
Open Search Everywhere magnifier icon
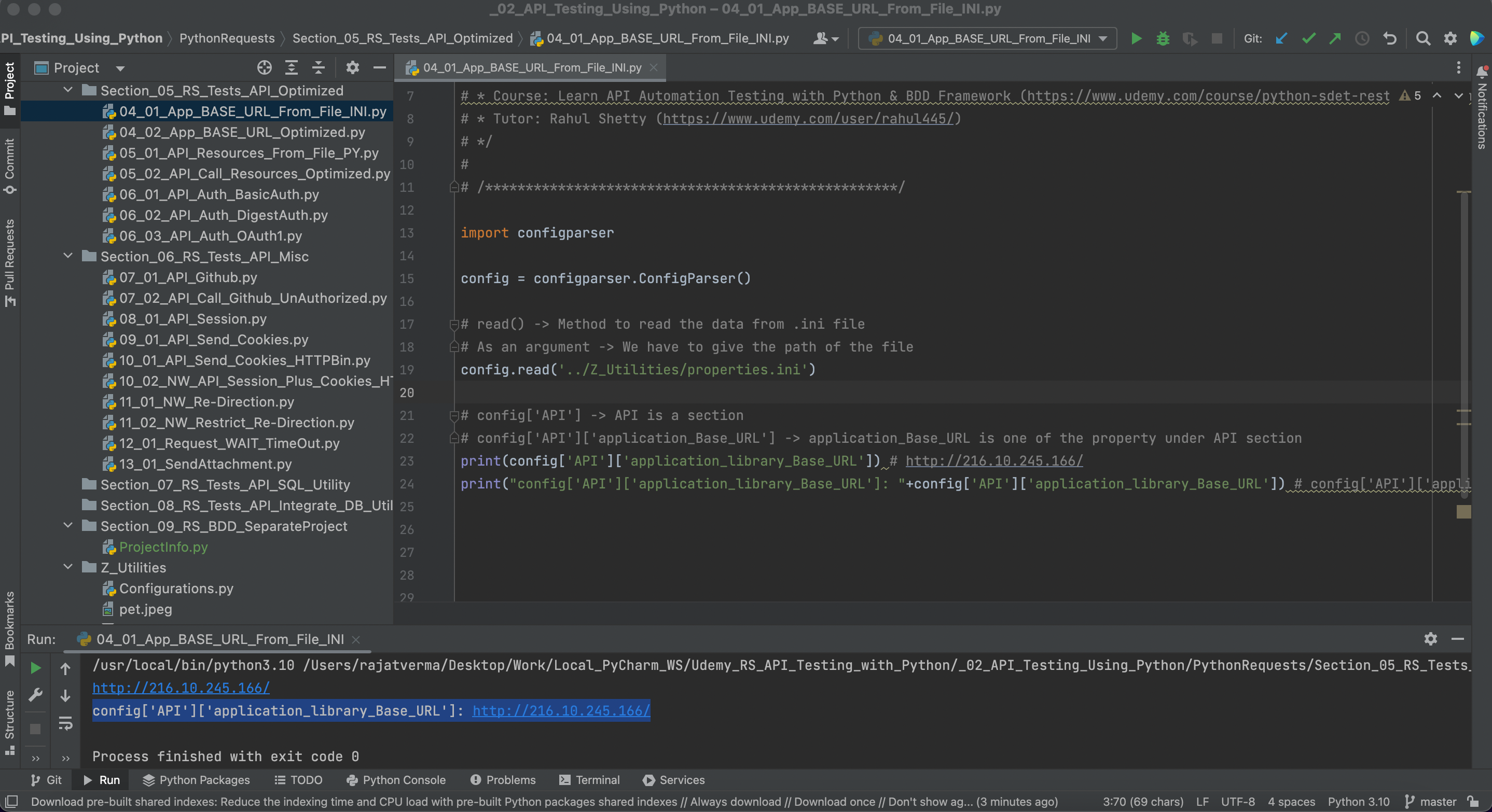coord(1422,38)
